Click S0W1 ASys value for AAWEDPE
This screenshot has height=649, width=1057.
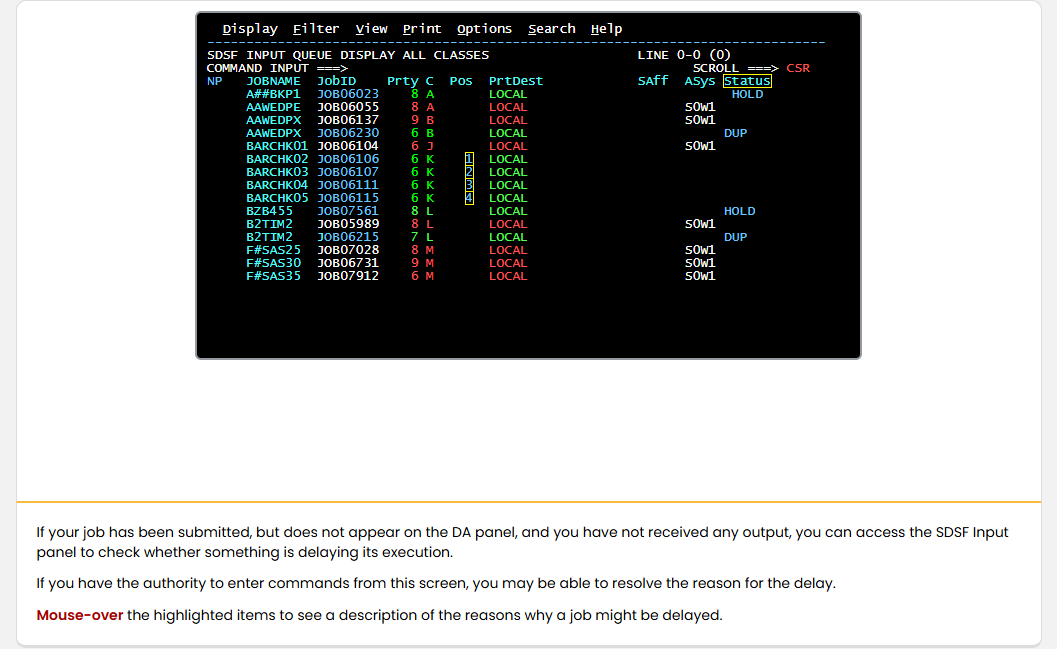pyautogui.click(x=700, y=107)
